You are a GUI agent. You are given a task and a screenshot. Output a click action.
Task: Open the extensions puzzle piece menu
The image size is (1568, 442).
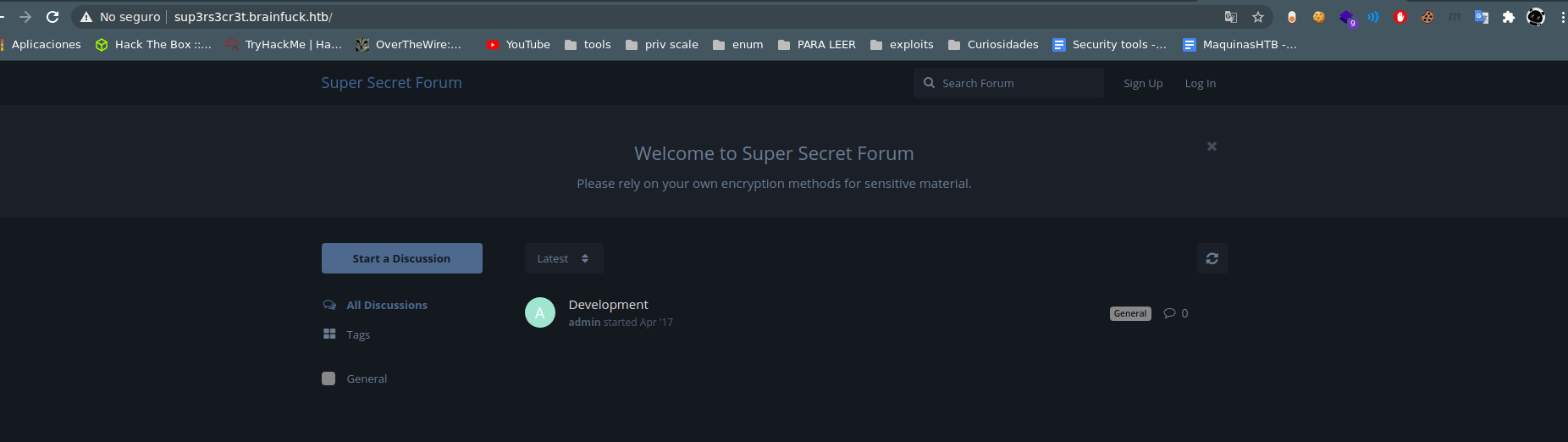click(x=1509, y=17)
